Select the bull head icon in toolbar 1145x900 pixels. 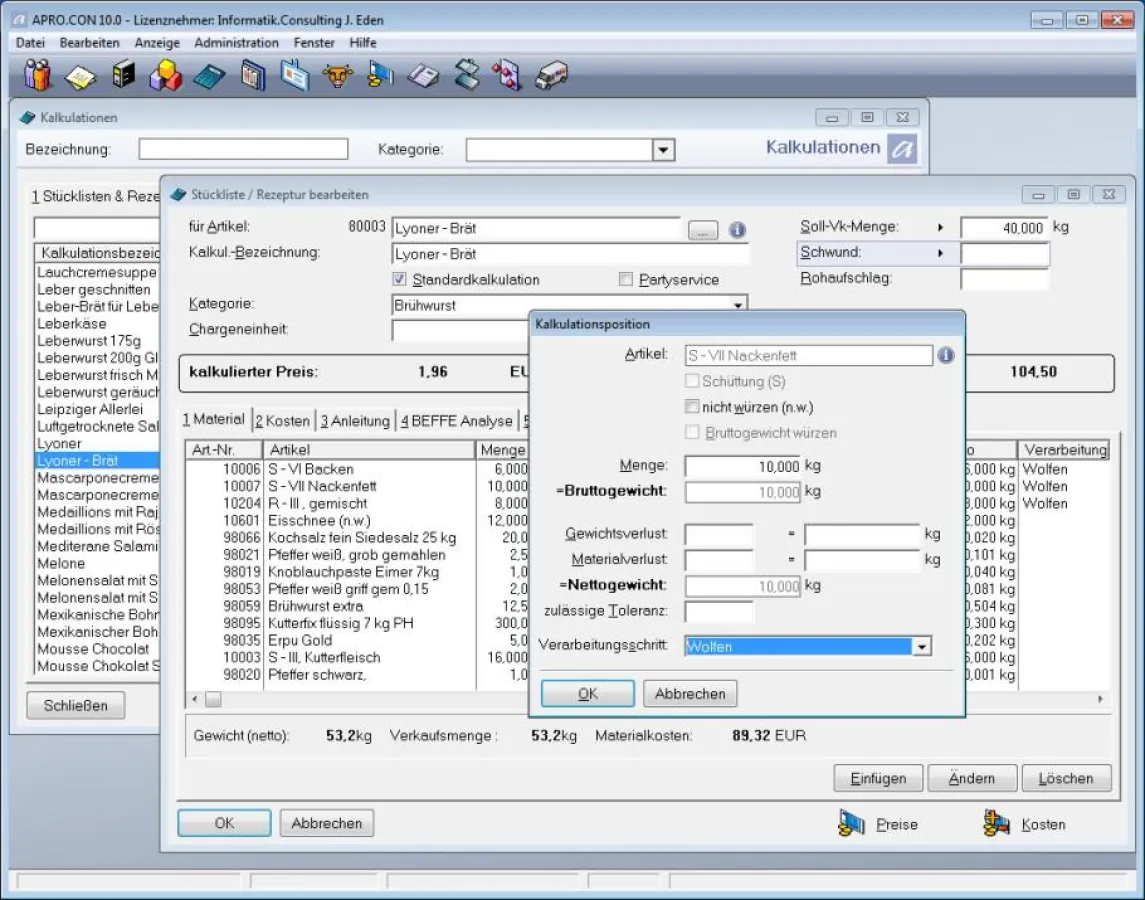(338, 76)
